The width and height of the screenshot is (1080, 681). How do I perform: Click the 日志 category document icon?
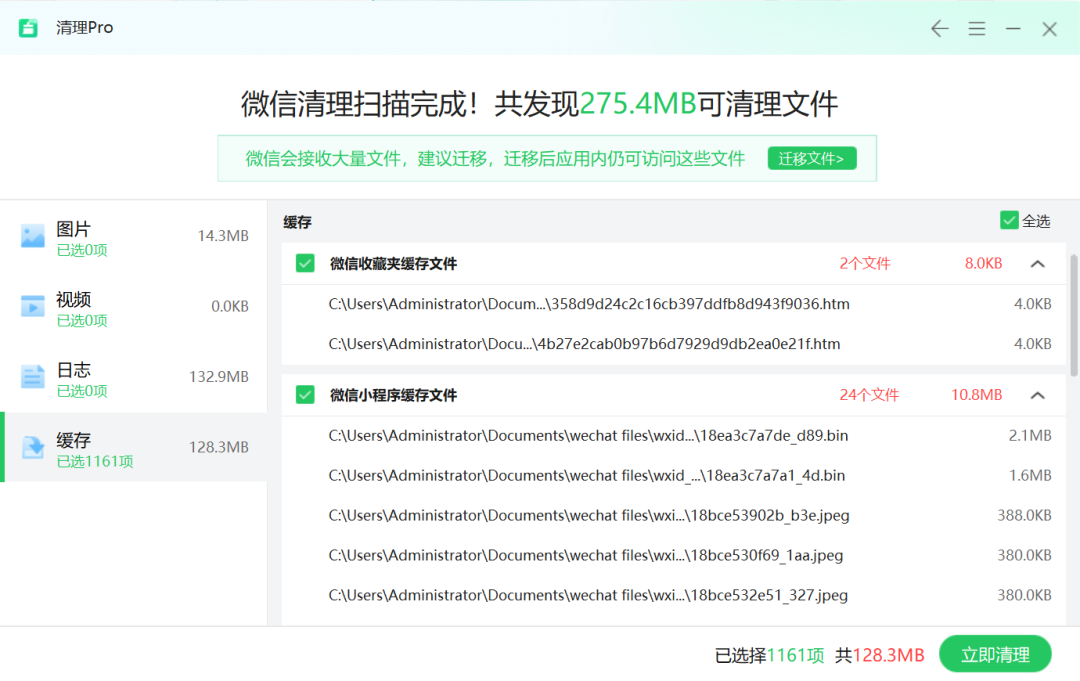pyautogui.click(x=32, y=377)
